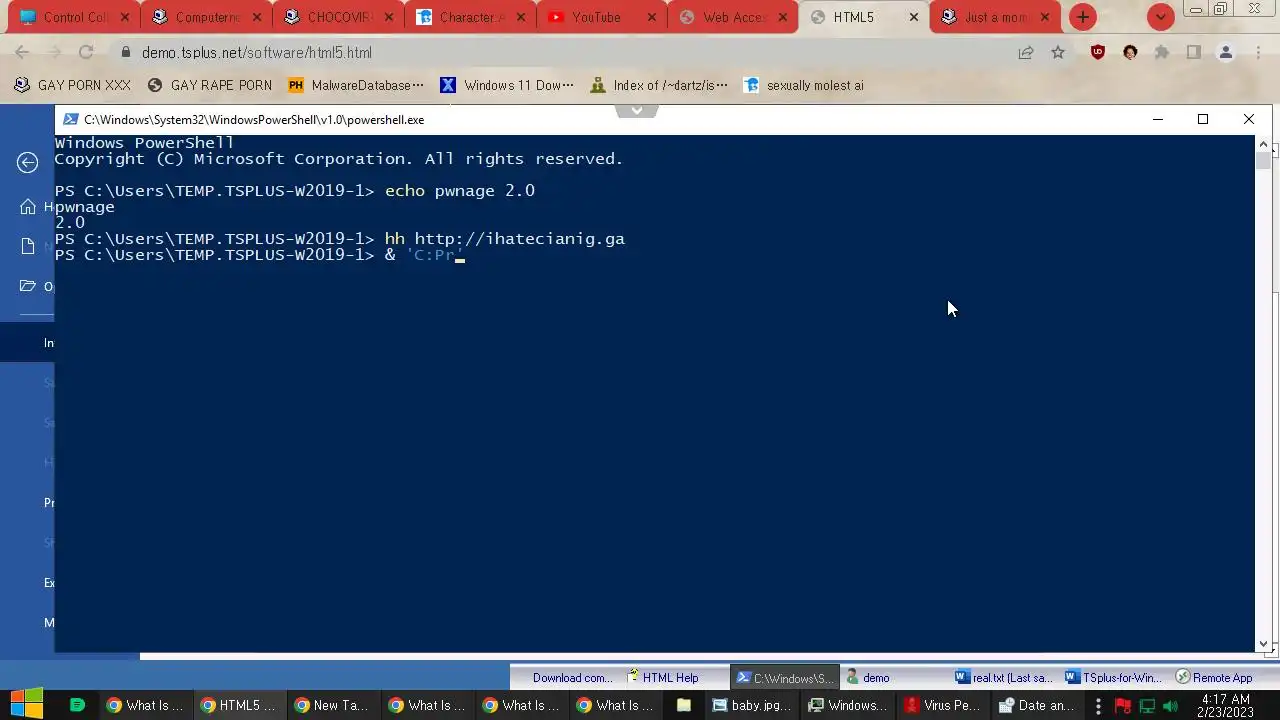Open MalwareDatabase bookmark
This screenshot has height=720, width=1280.
coord(356,85)
